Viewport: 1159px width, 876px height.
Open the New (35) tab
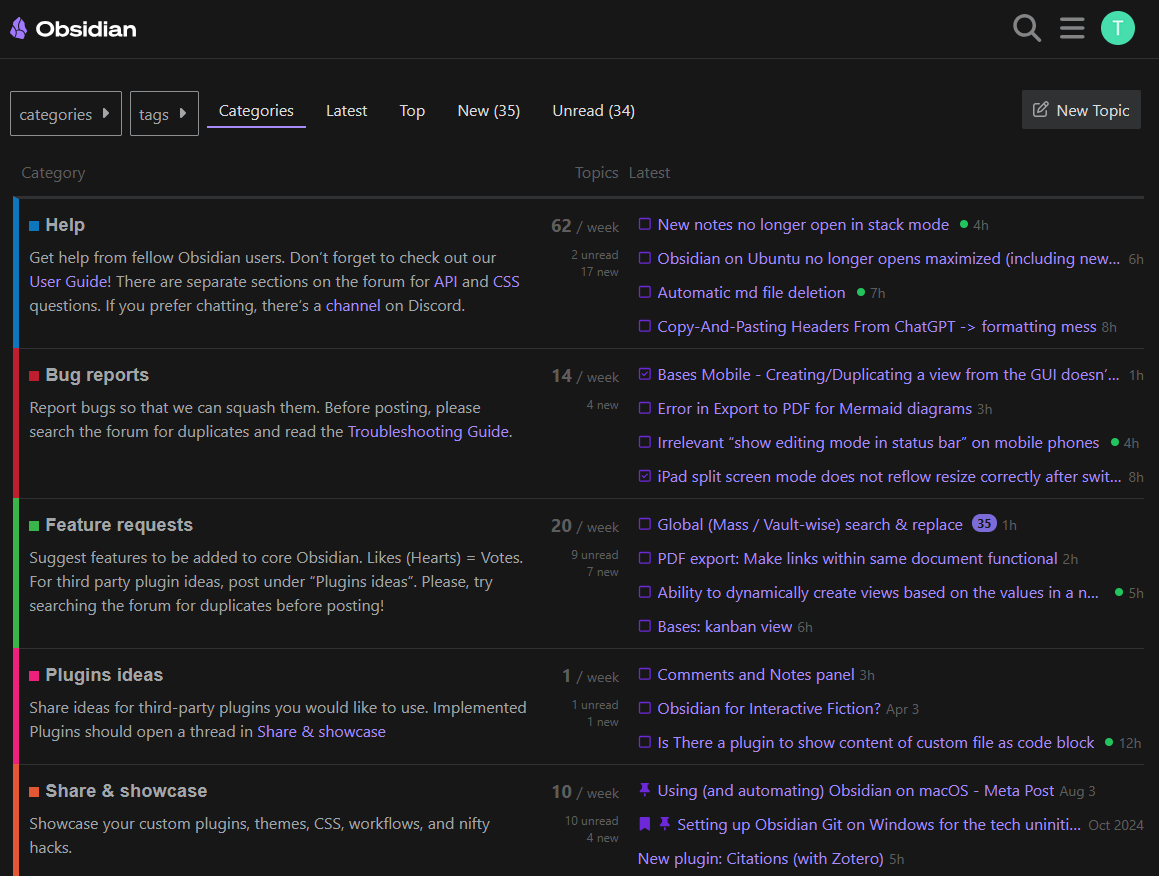click(488, 111)
